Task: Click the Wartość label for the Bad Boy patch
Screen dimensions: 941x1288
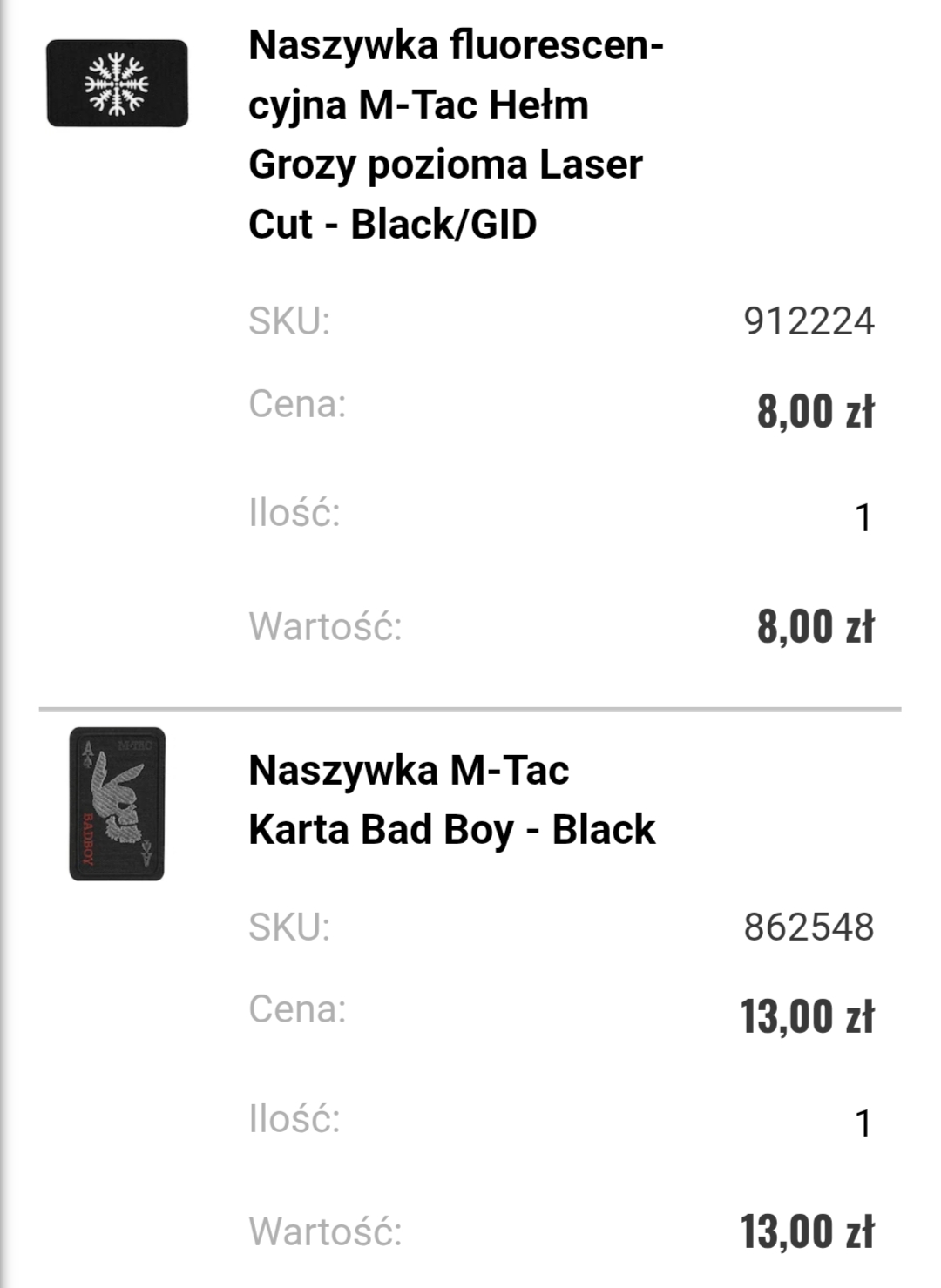Action: click(326, 1232)
